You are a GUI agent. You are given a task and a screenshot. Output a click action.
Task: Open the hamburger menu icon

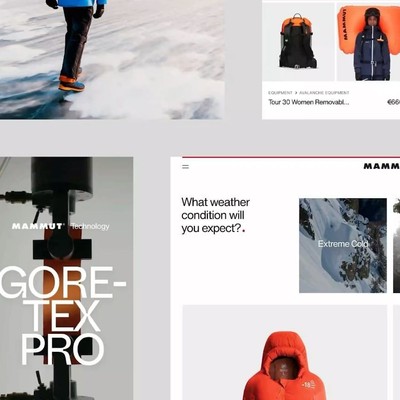(185, 167)
